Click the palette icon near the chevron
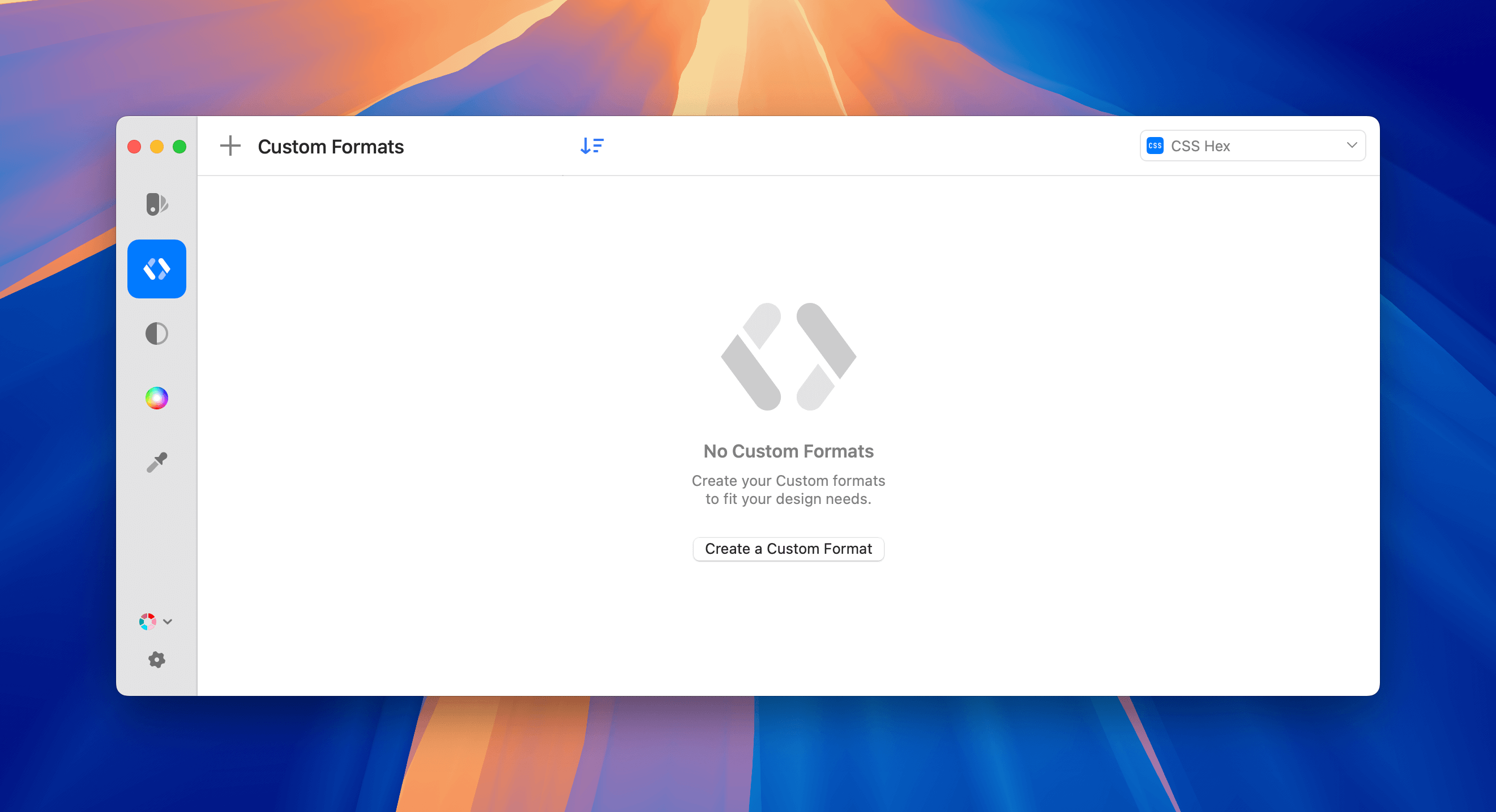This screenshot has width=1496, height=812. click(x=148, y=622)
